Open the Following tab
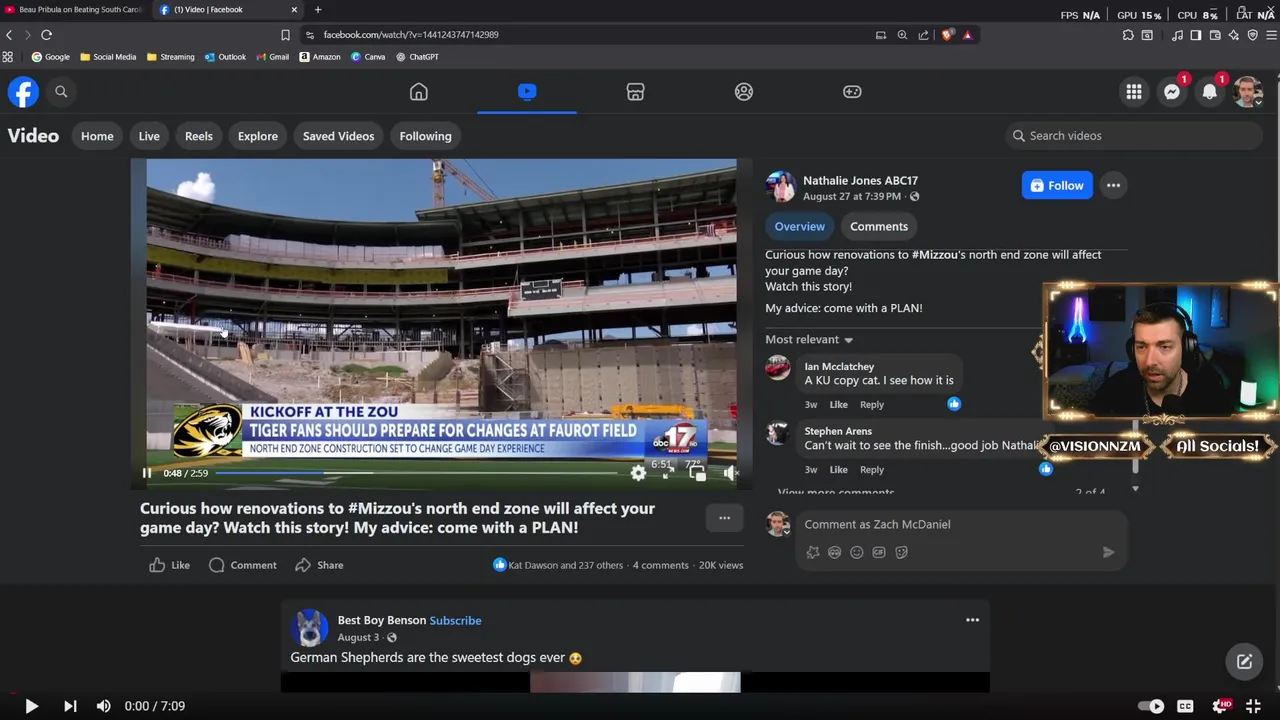 [426, 136]
